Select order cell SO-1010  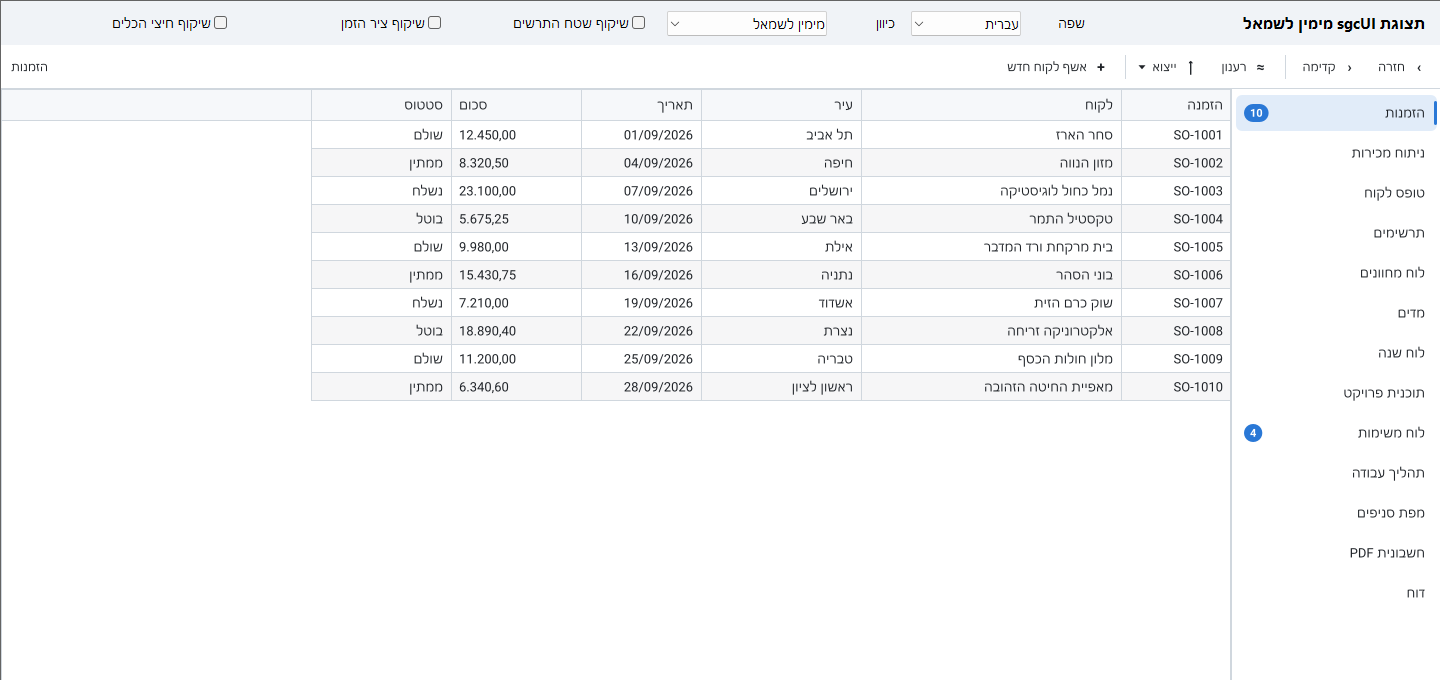point(1176,387)
